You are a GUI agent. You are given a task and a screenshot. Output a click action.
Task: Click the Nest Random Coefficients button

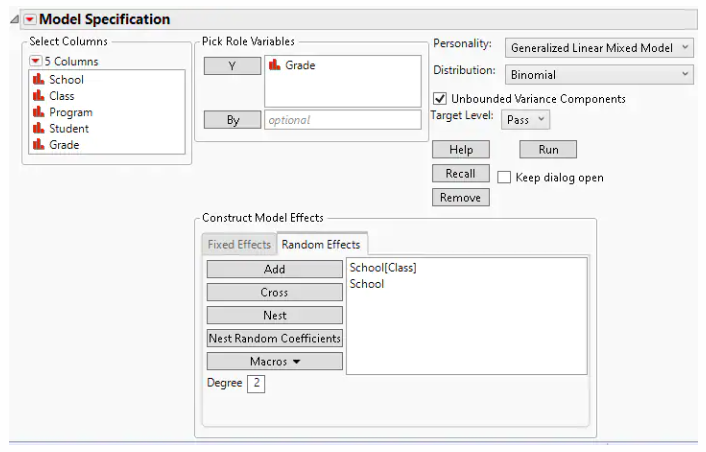(x=275, y=338)
